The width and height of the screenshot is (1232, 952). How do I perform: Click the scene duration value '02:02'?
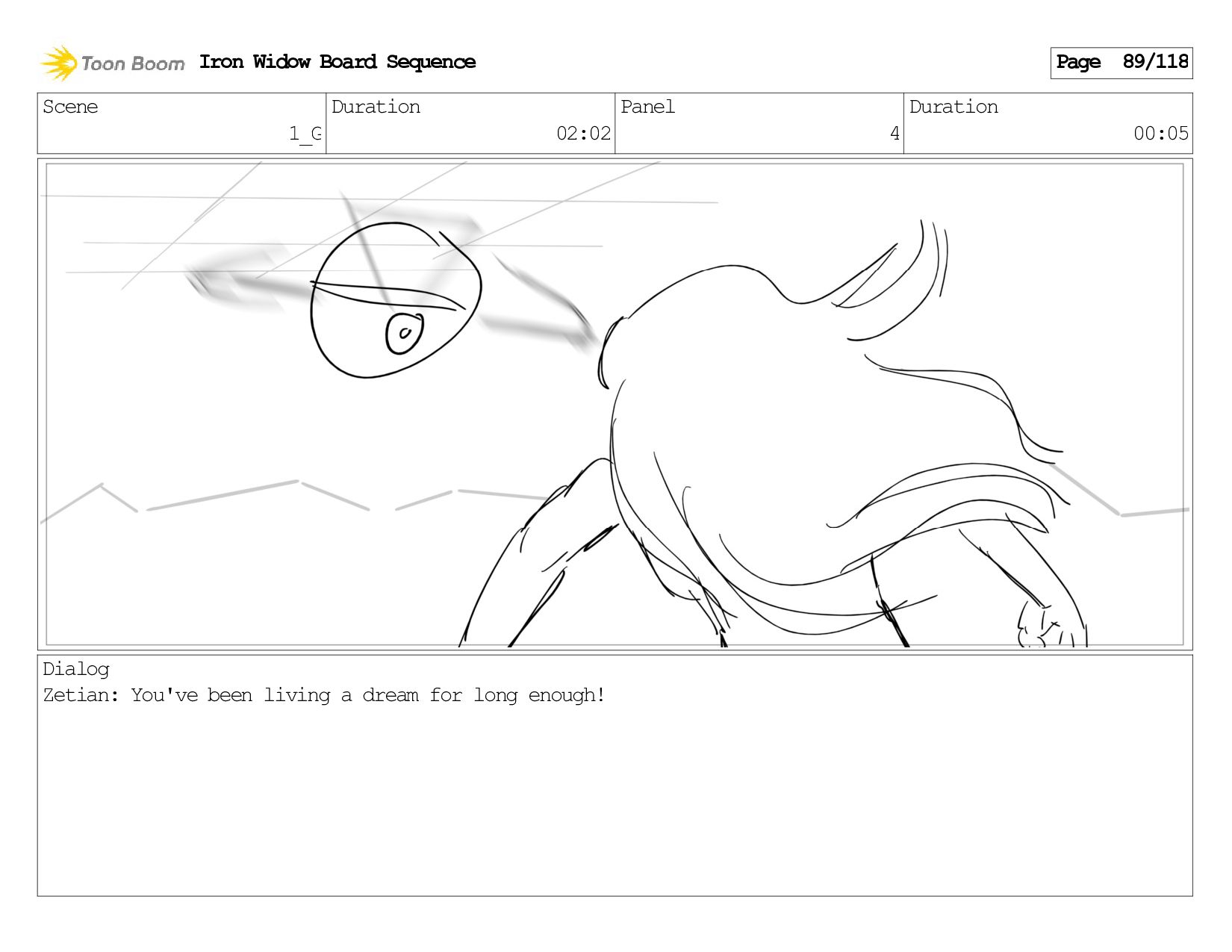point(583,134)
